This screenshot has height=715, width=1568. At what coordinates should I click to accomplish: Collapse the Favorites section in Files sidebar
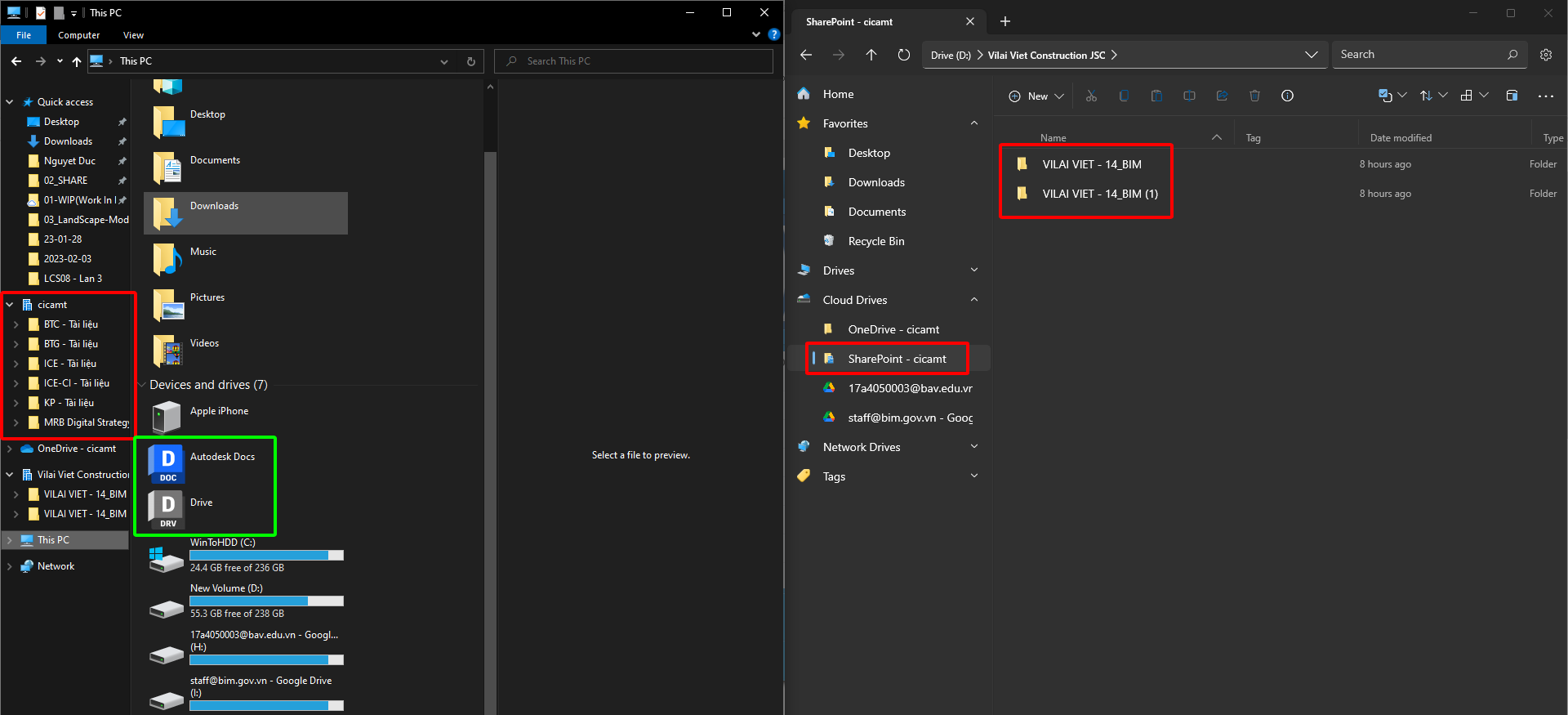[x=973, y=123]
